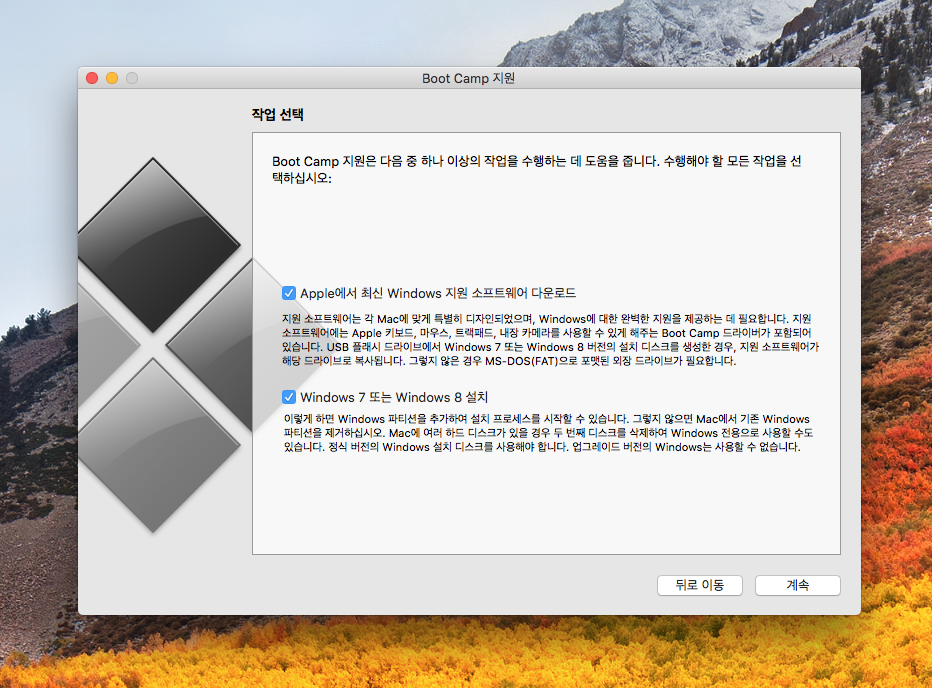The width and height of the screenshot is (932, 688).
Task: Click the Boot Camp 지원 title text
Action: pyautogui.click(x=468, y=78)
